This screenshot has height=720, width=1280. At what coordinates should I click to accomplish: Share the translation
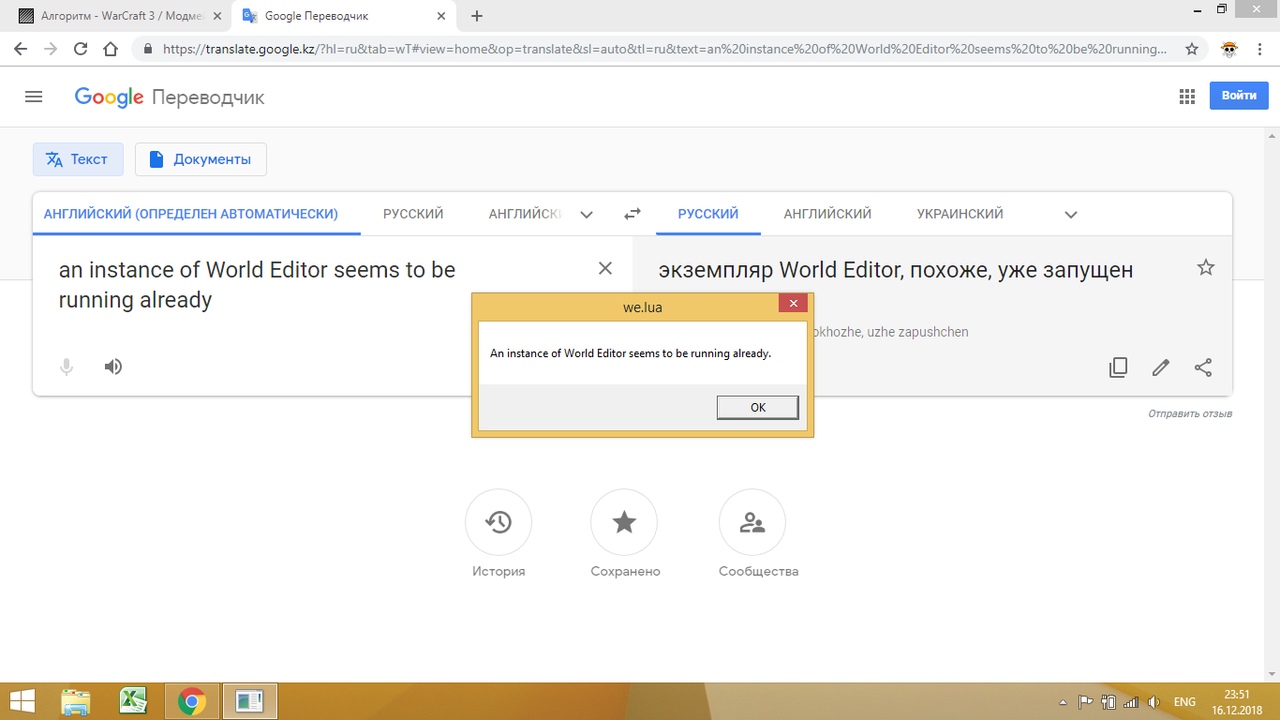pos(1203,367)
